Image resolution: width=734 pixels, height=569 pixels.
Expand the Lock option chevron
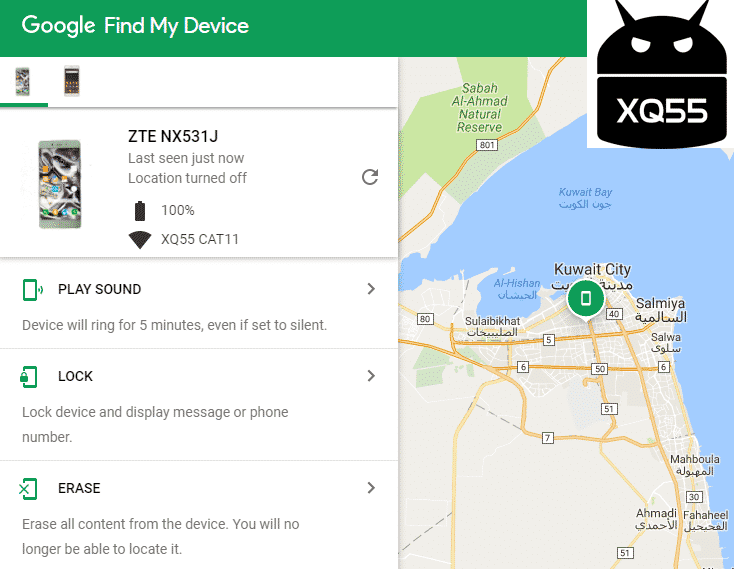point(371,376)
